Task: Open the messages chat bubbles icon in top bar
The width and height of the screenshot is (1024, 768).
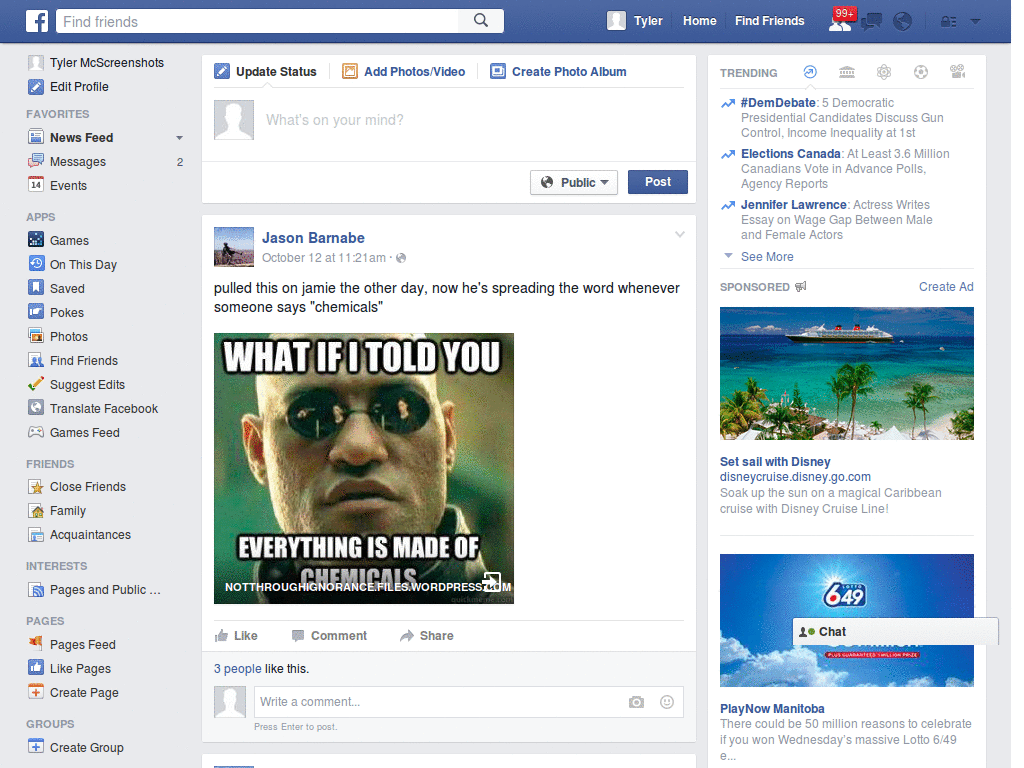Action: pyautogui.click(x=871, y=22)
